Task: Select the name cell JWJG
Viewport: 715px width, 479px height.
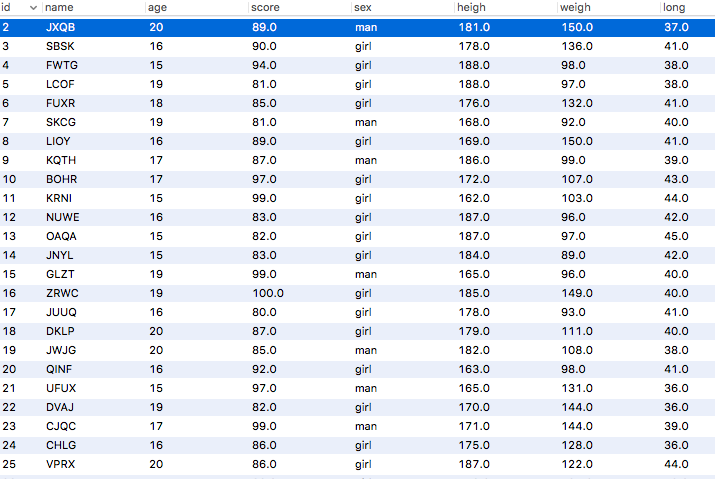Action: [x=61, y=350]
